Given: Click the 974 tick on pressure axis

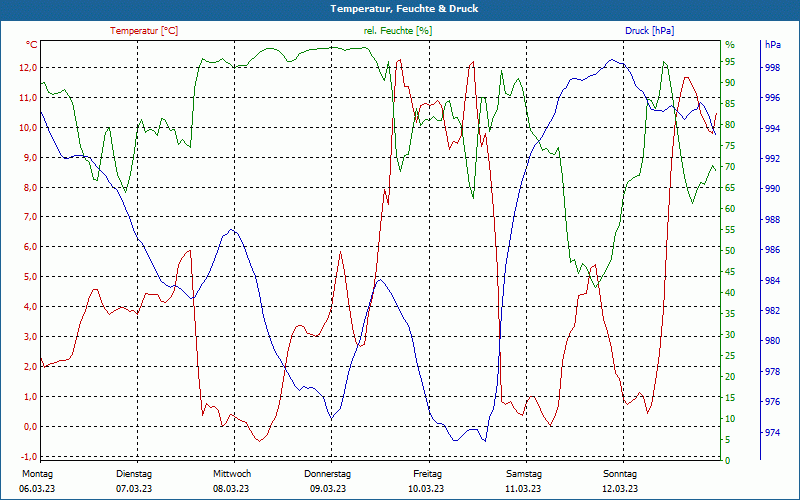Looking at the screenshot, I should point(773,433).
